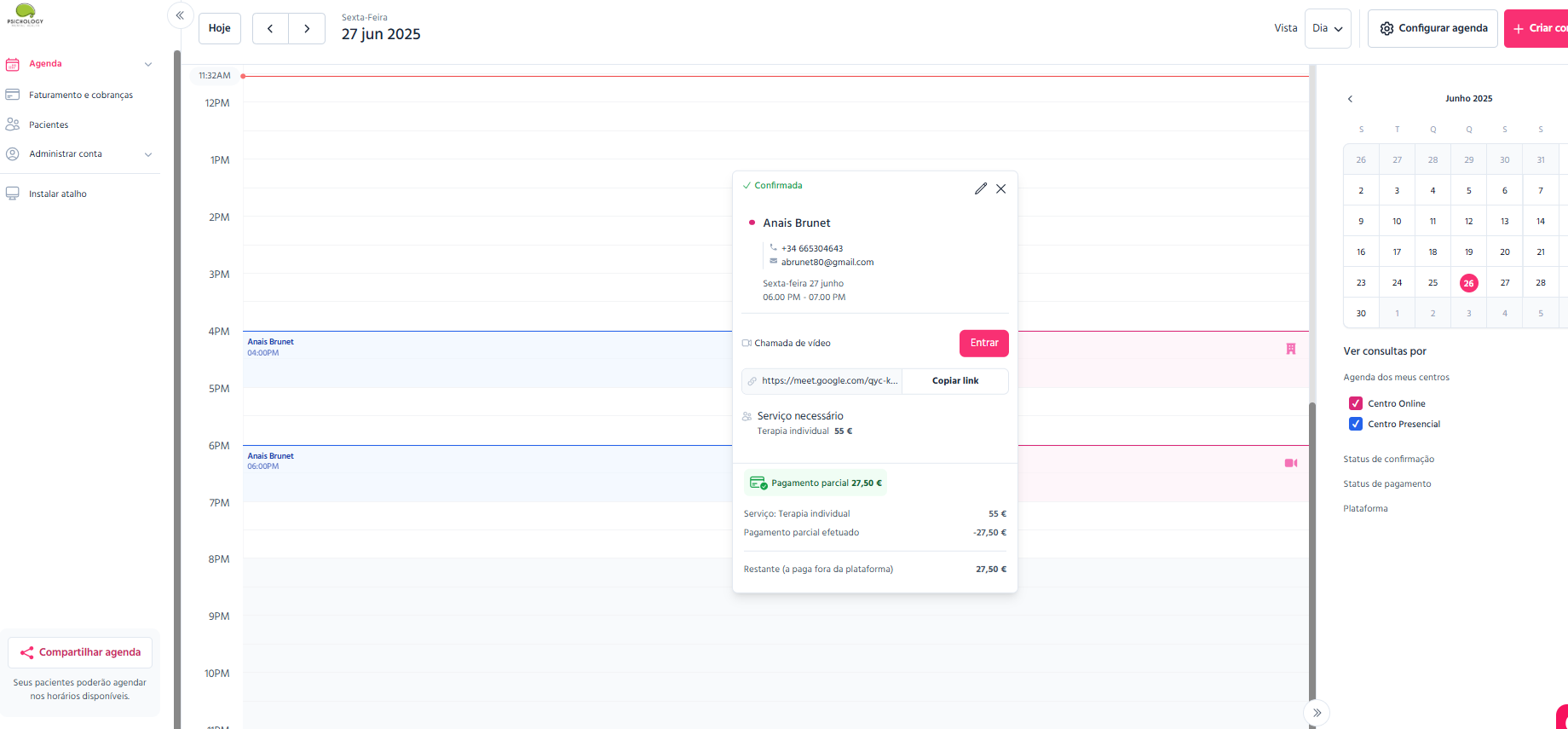Expand the Administrar conta menu chevron
The height and width of the screenshot is (729, 1568).
click(148, 154)
